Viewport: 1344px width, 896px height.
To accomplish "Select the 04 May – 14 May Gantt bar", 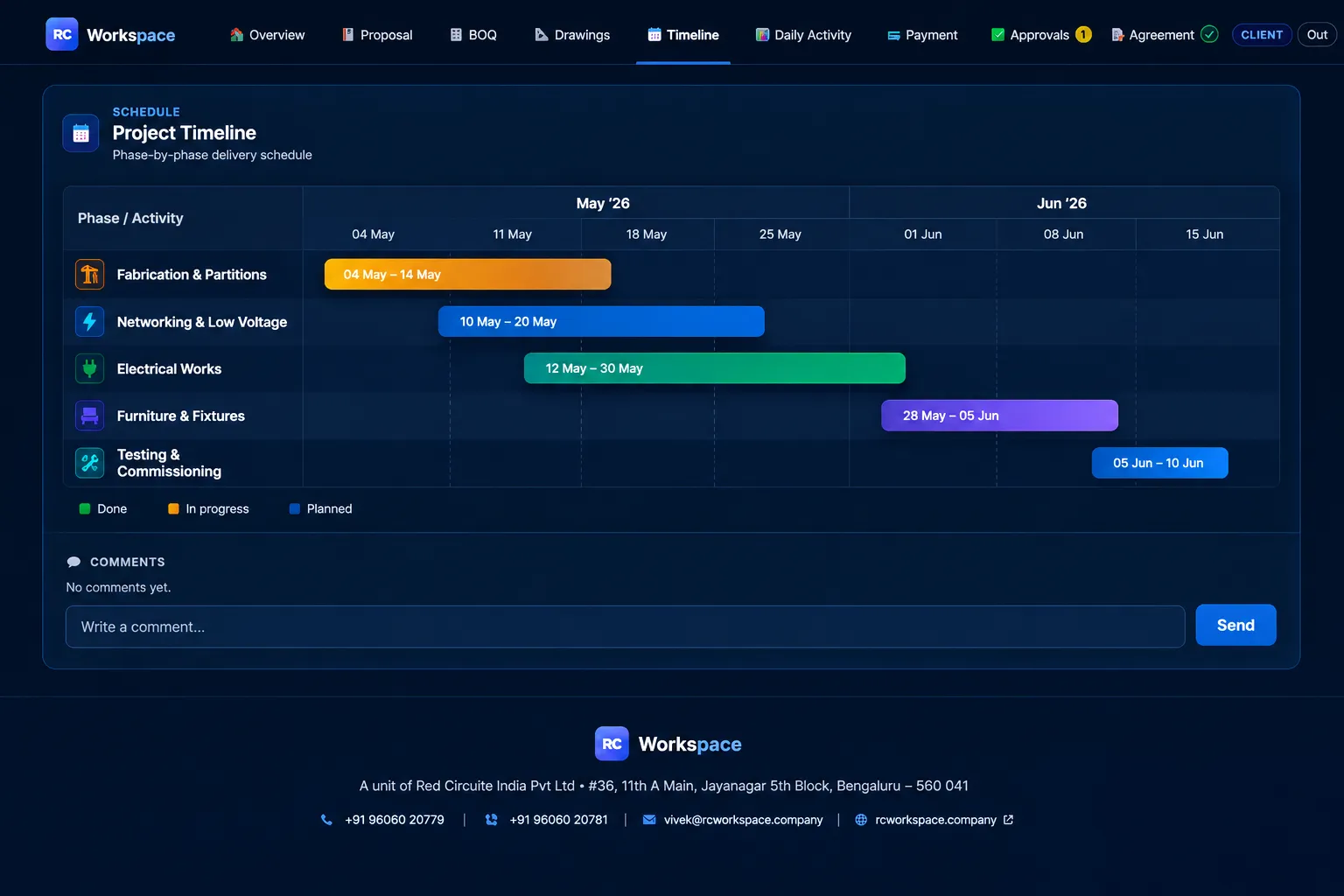I will point(468,275).
